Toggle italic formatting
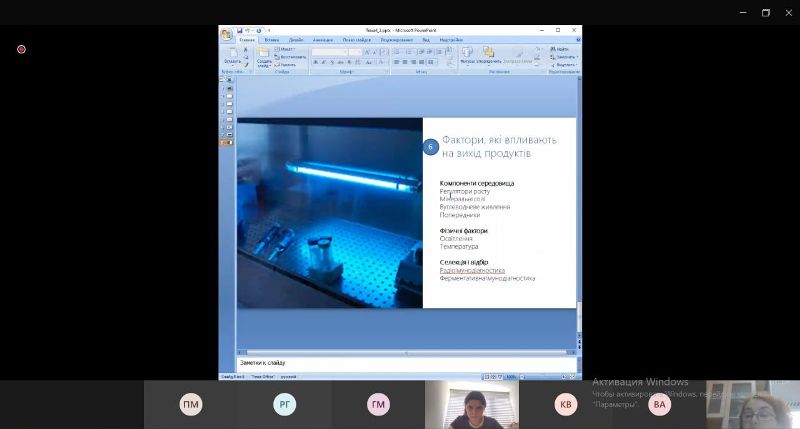 pos(323,62)
